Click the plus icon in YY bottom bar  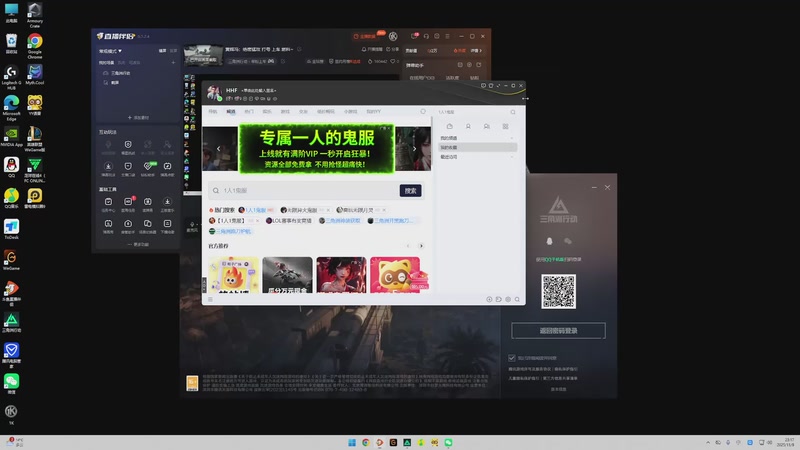[x=489, y=299]
